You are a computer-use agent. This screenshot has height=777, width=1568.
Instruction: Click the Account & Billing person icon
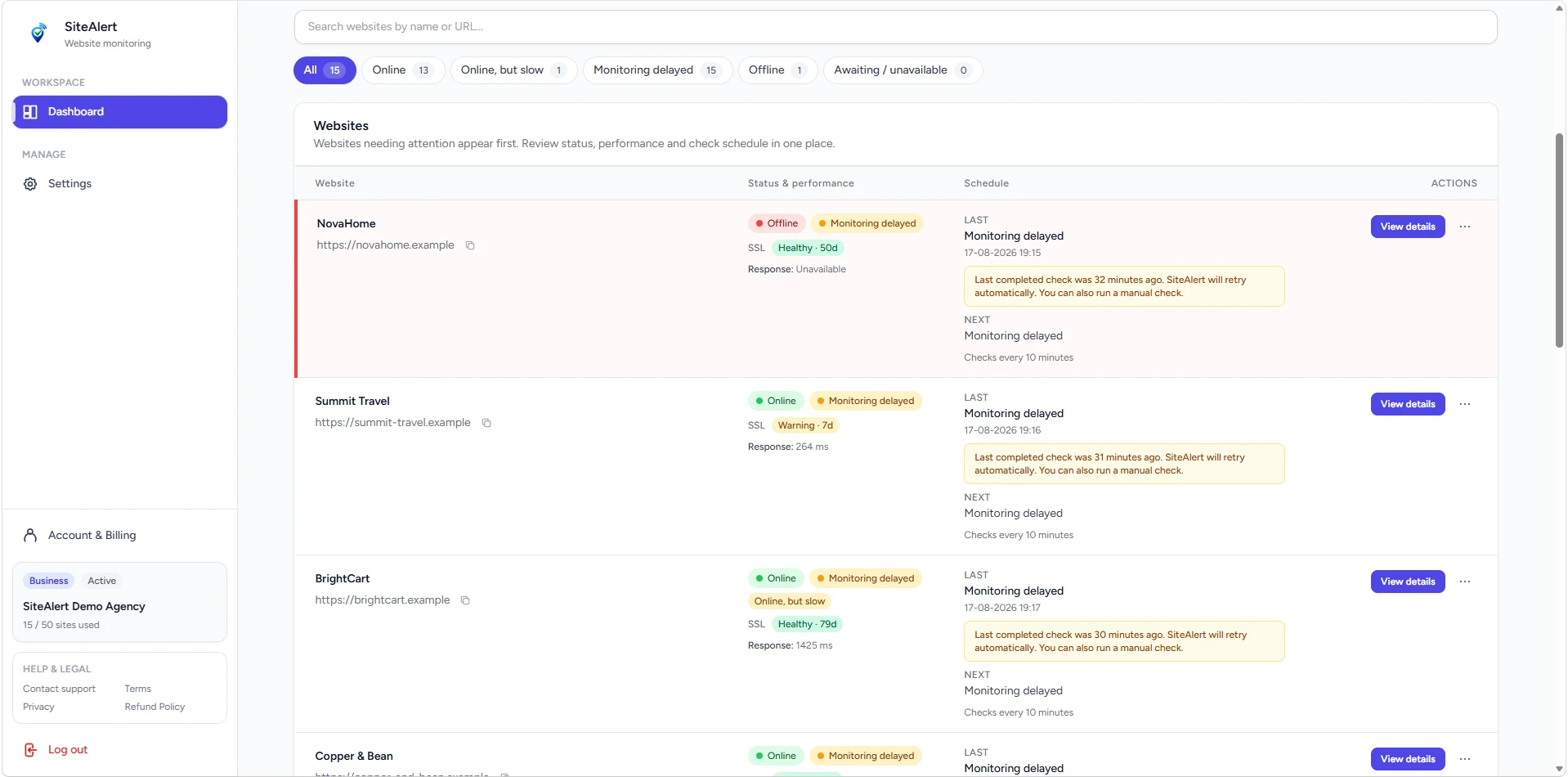point(30,536)
